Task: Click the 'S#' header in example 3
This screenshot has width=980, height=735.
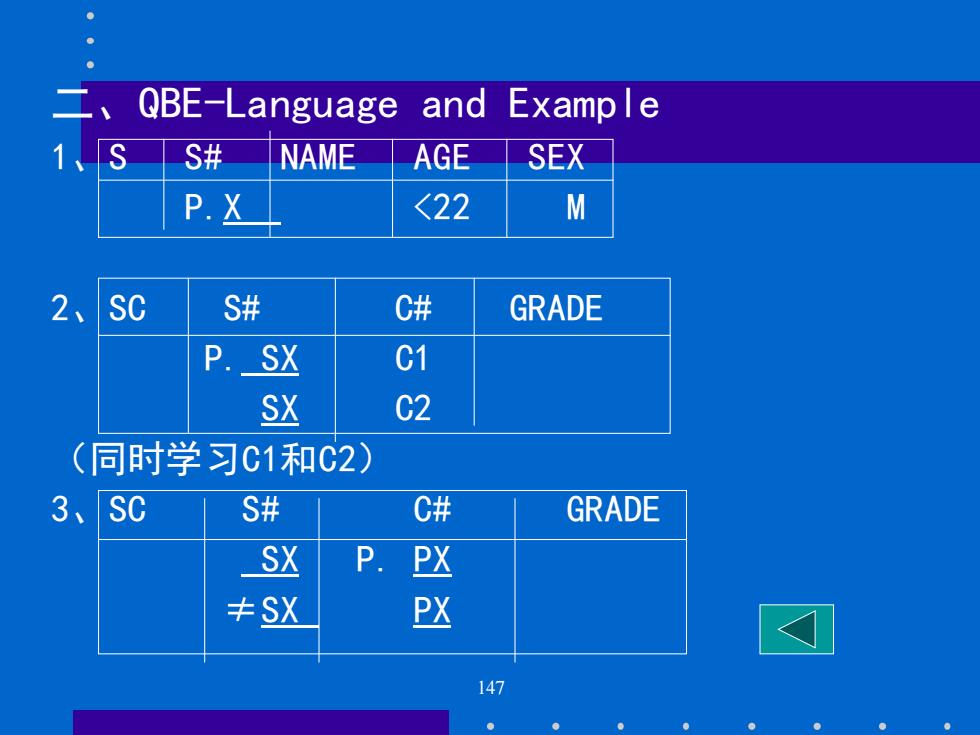Action: coord(261,509)
